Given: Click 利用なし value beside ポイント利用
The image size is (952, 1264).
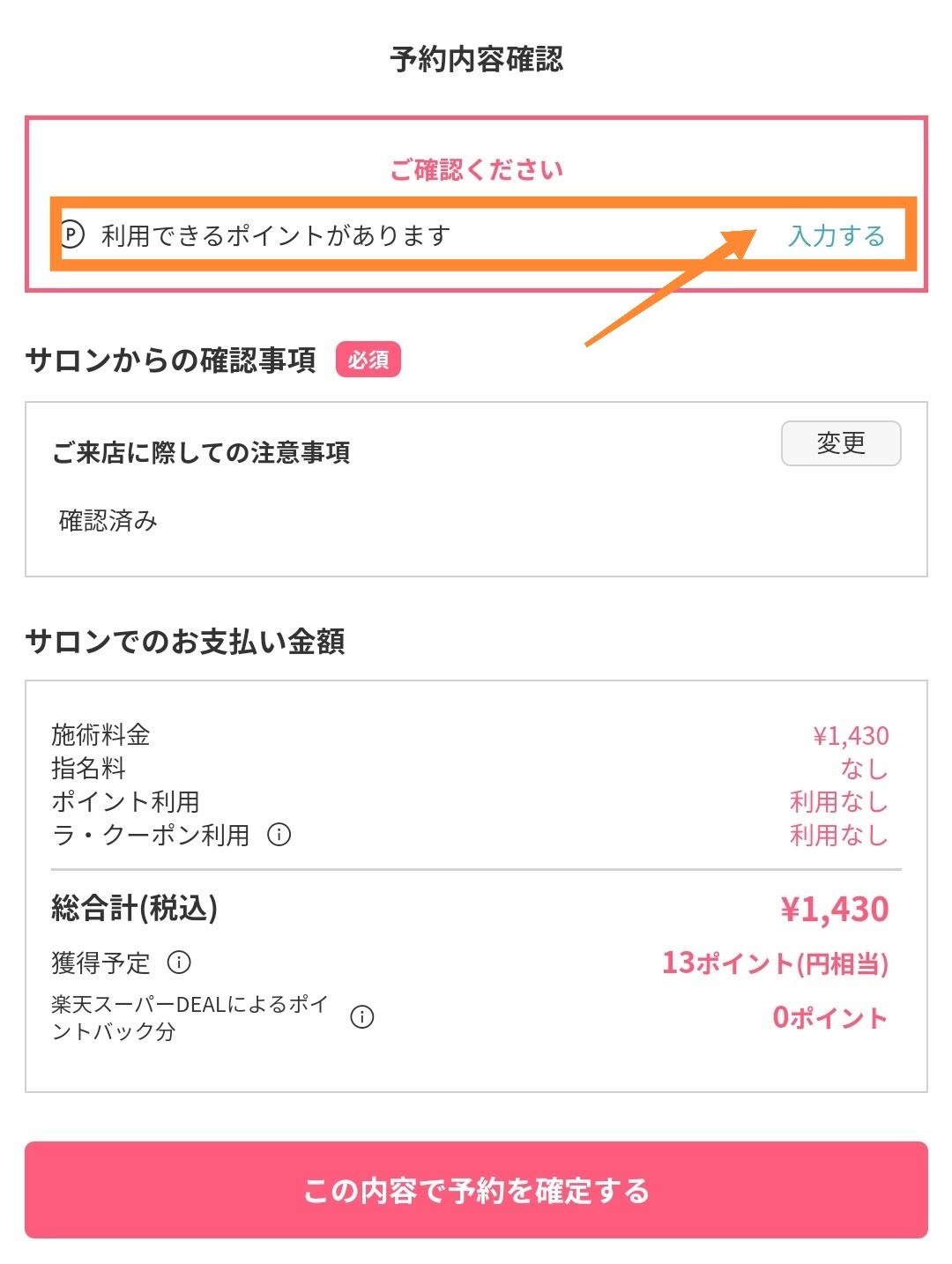Looking at the screenshot, I should [838, 801].
